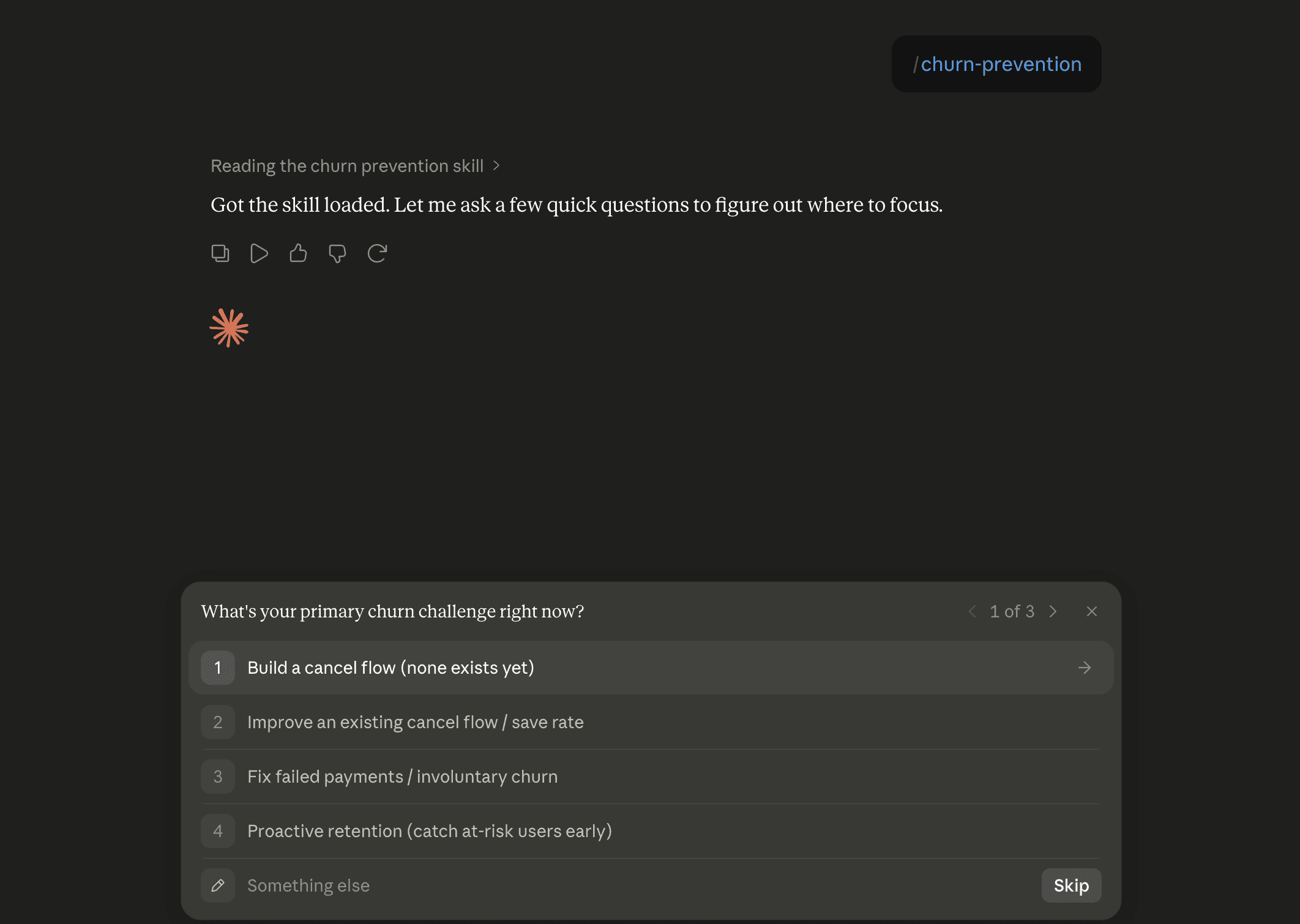The image size is (1300, 924).
Task: Play the response read-aloud icon
Action: click(259, 253)
